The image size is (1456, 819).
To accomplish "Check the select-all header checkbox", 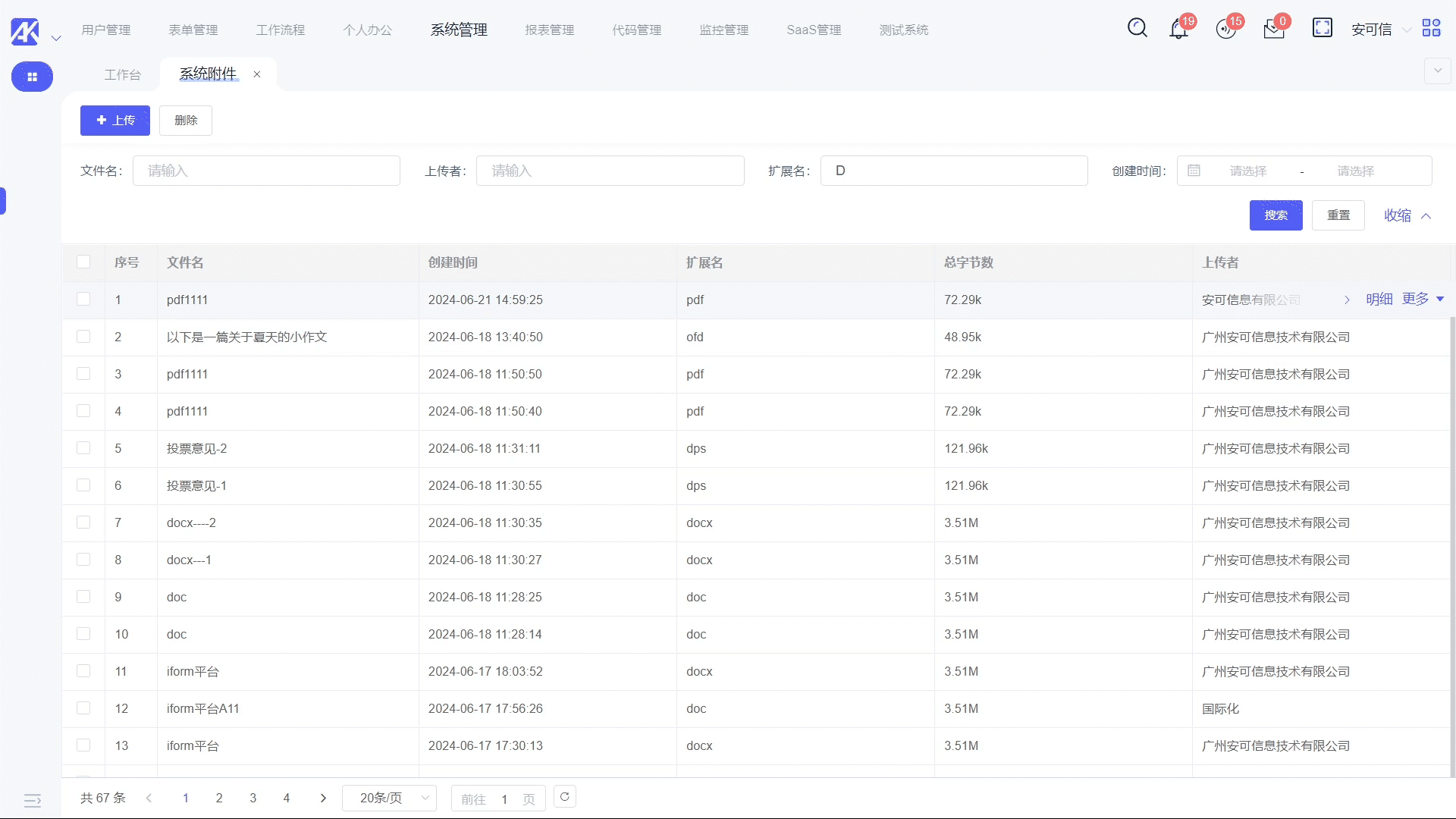I will point(83,262).
